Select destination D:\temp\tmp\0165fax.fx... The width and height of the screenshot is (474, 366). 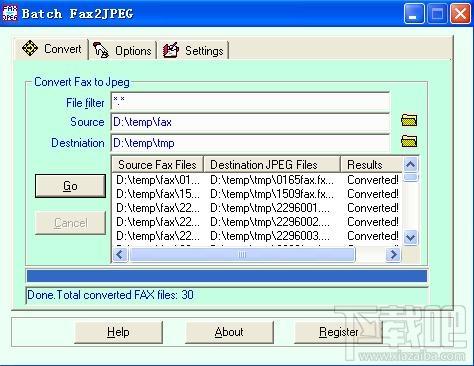coord(272,180)
